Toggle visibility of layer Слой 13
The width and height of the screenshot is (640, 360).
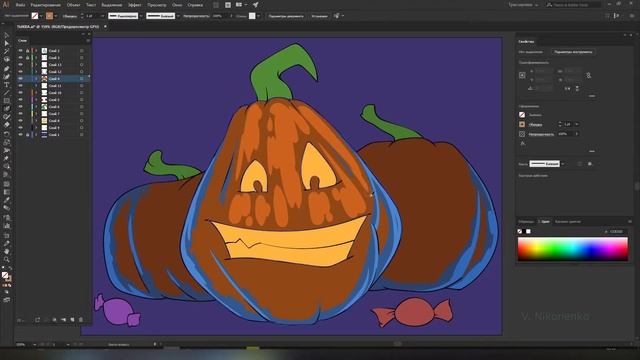click(20, 64)
